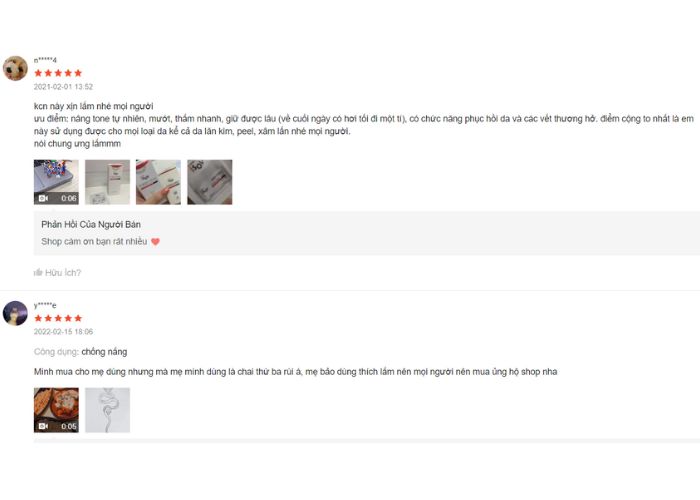Image resolution: width=700 pixels, height=500 pixels.
Task: Click username n*****4
Action: click(46, 60)
